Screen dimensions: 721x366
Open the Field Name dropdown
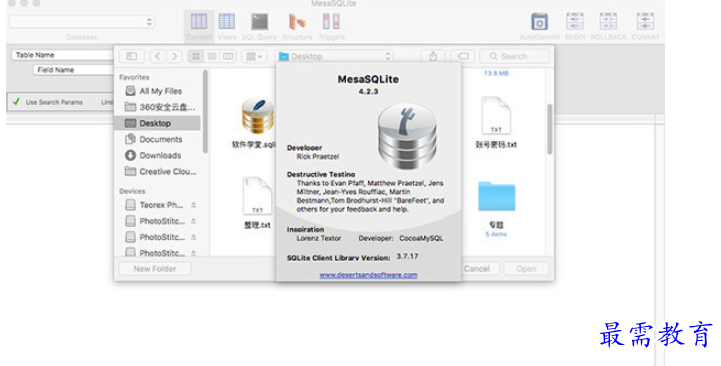[73, 70]
